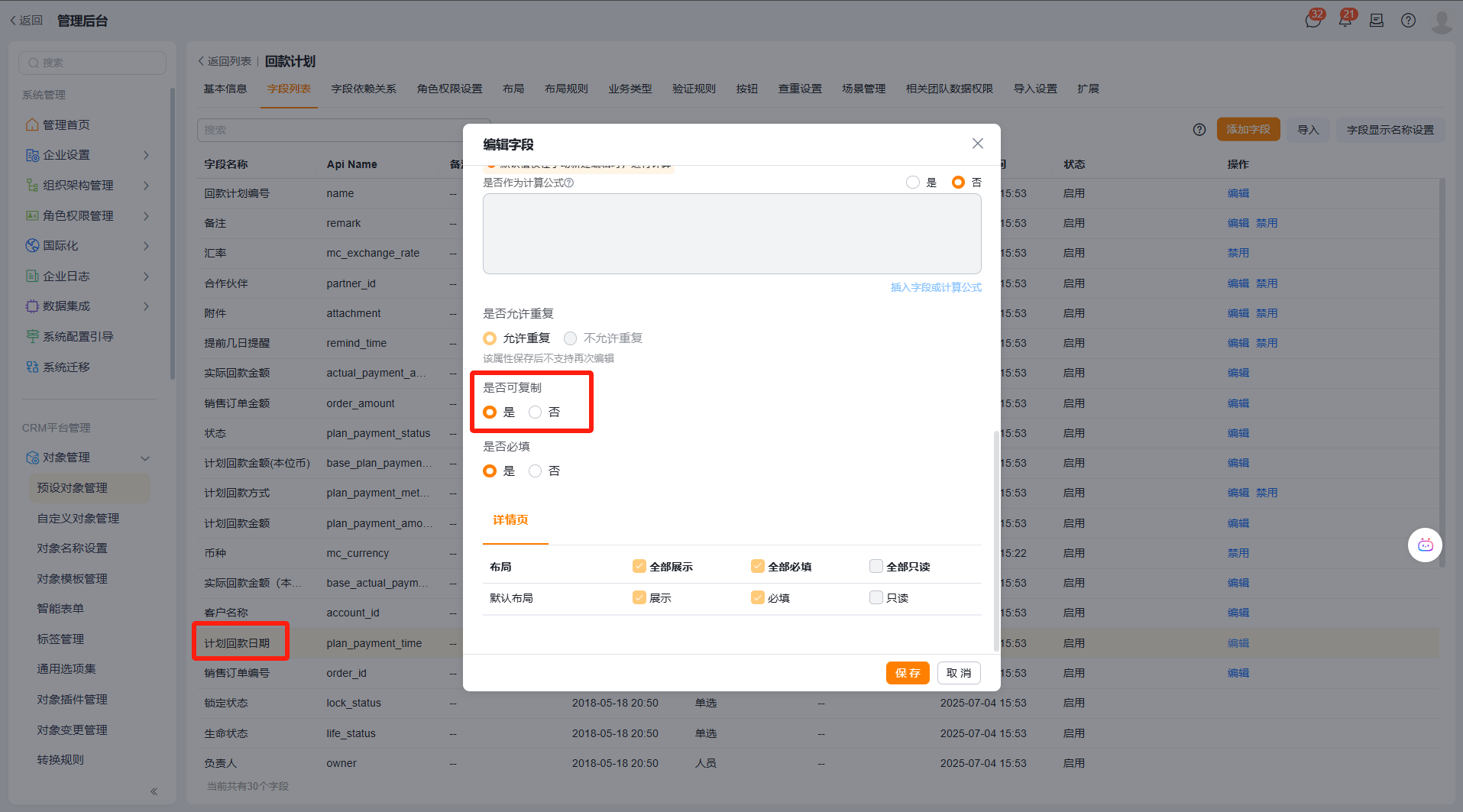Focus the sidebar 搜索 input
Screen dimensions: 1463x812
[92, 63]
